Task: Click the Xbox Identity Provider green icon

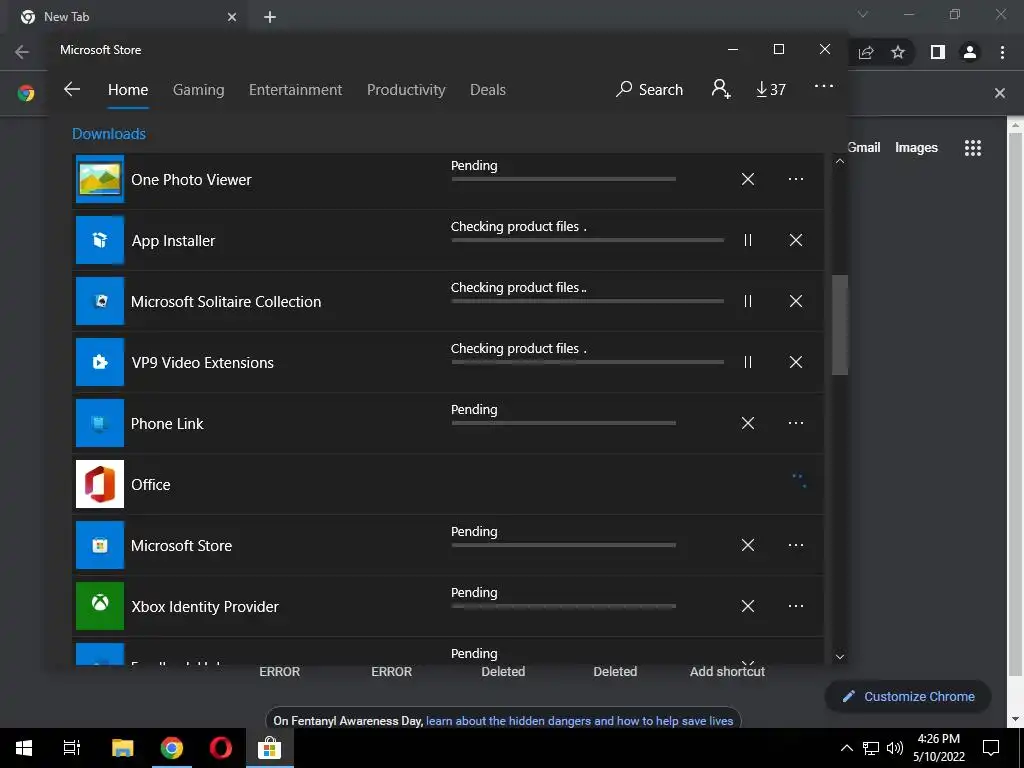Action: pyautogui.click(x=100, y=606)
